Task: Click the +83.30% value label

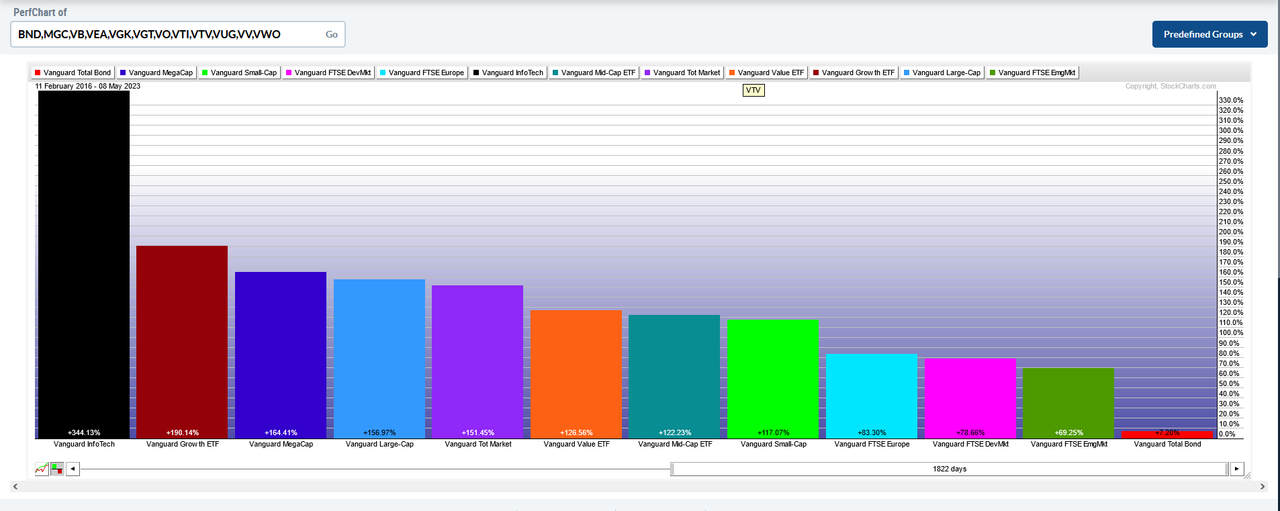Action: tap(872, 432)
